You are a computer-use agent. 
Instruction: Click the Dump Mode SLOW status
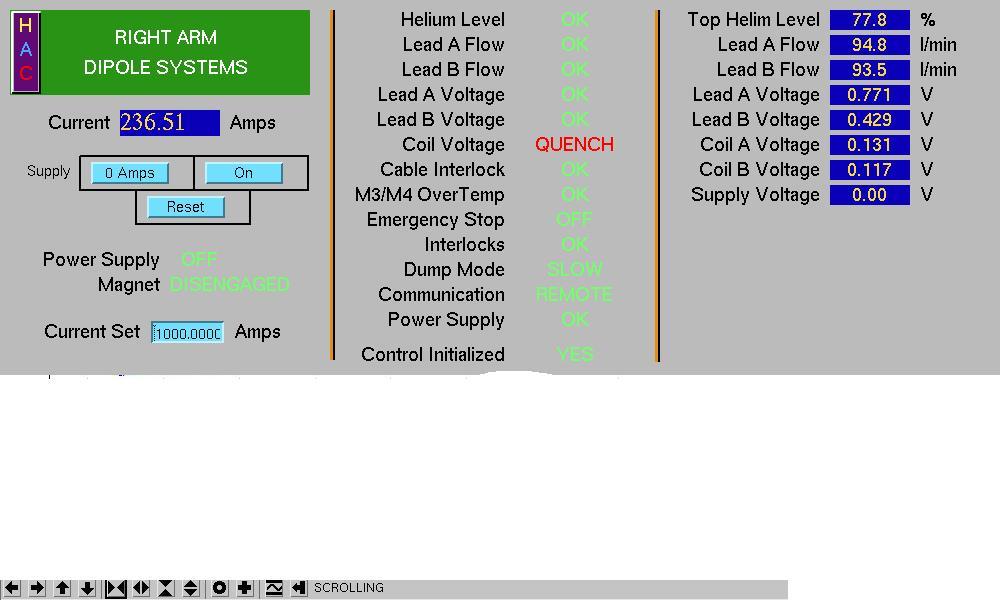point(575,269)
